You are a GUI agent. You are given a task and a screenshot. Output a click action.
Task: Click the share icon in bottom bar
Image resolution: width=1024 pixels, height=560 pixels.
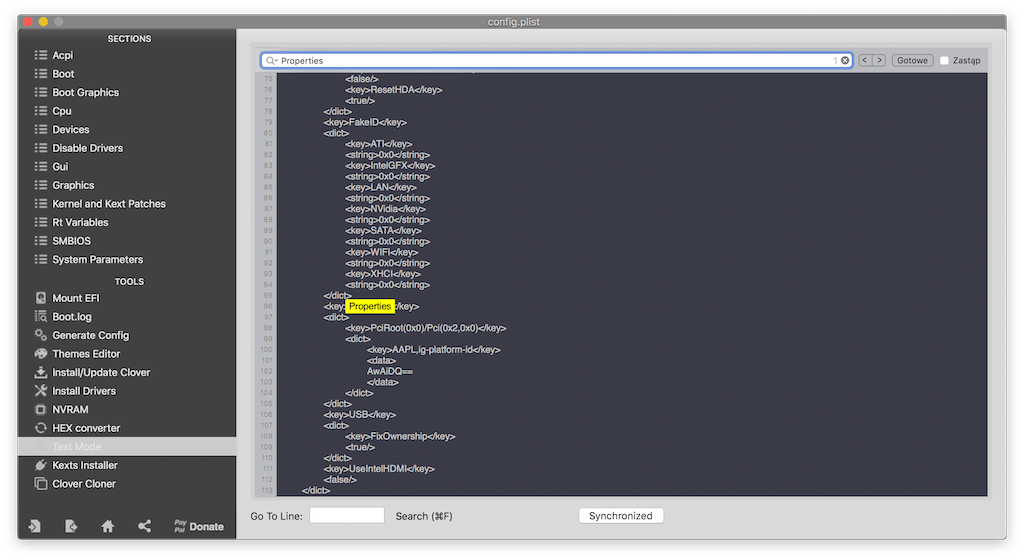(x=144, y=526)
